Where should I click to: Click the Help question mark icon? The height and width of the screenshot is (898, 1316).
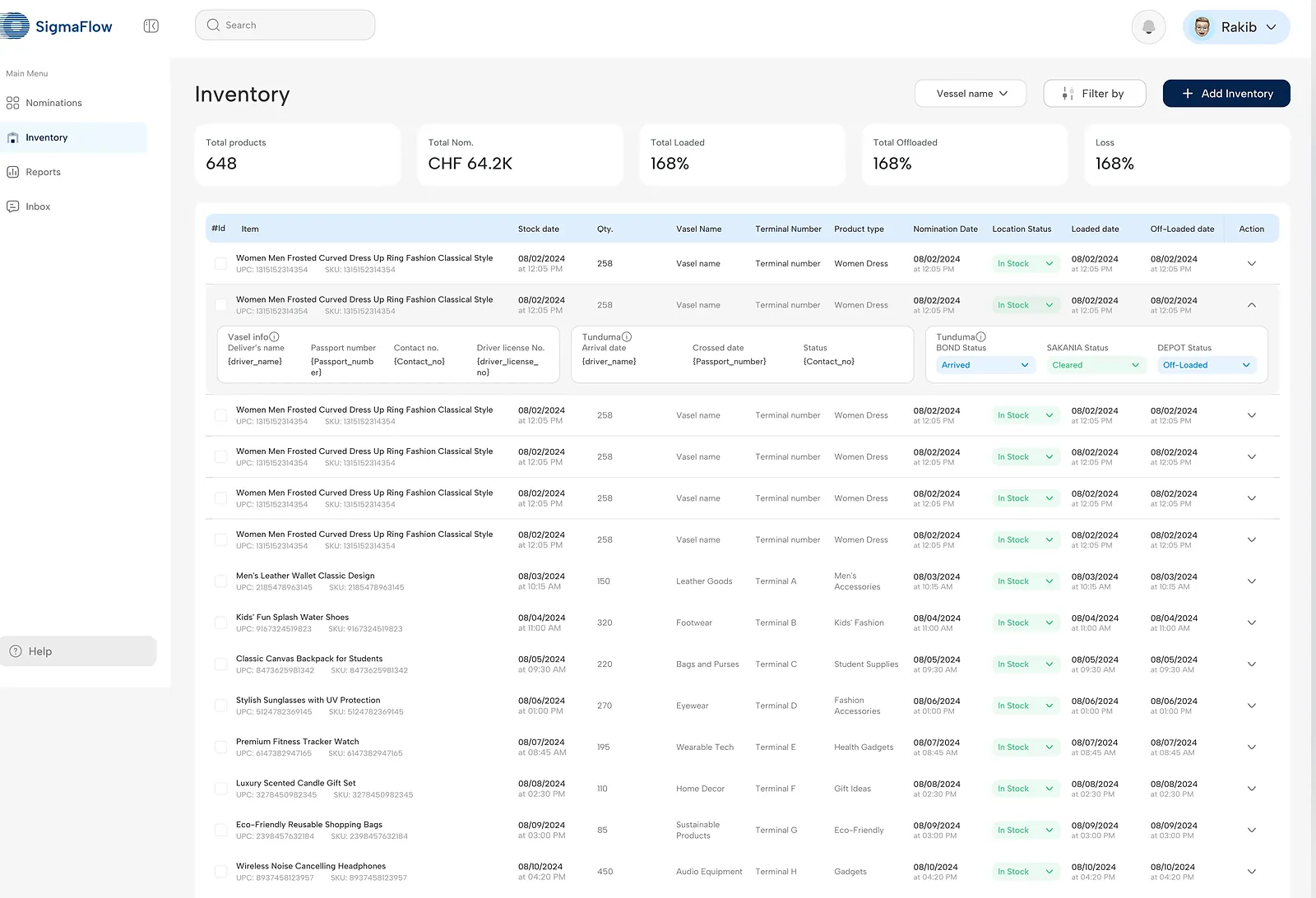coord(16,651)
